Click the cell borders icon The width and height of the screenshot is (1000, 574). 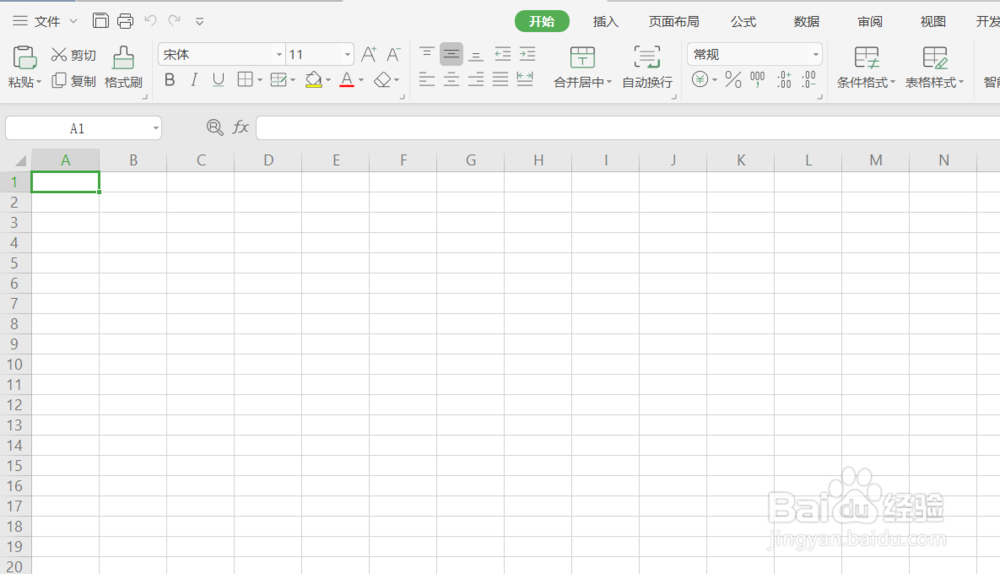(245, 79)
